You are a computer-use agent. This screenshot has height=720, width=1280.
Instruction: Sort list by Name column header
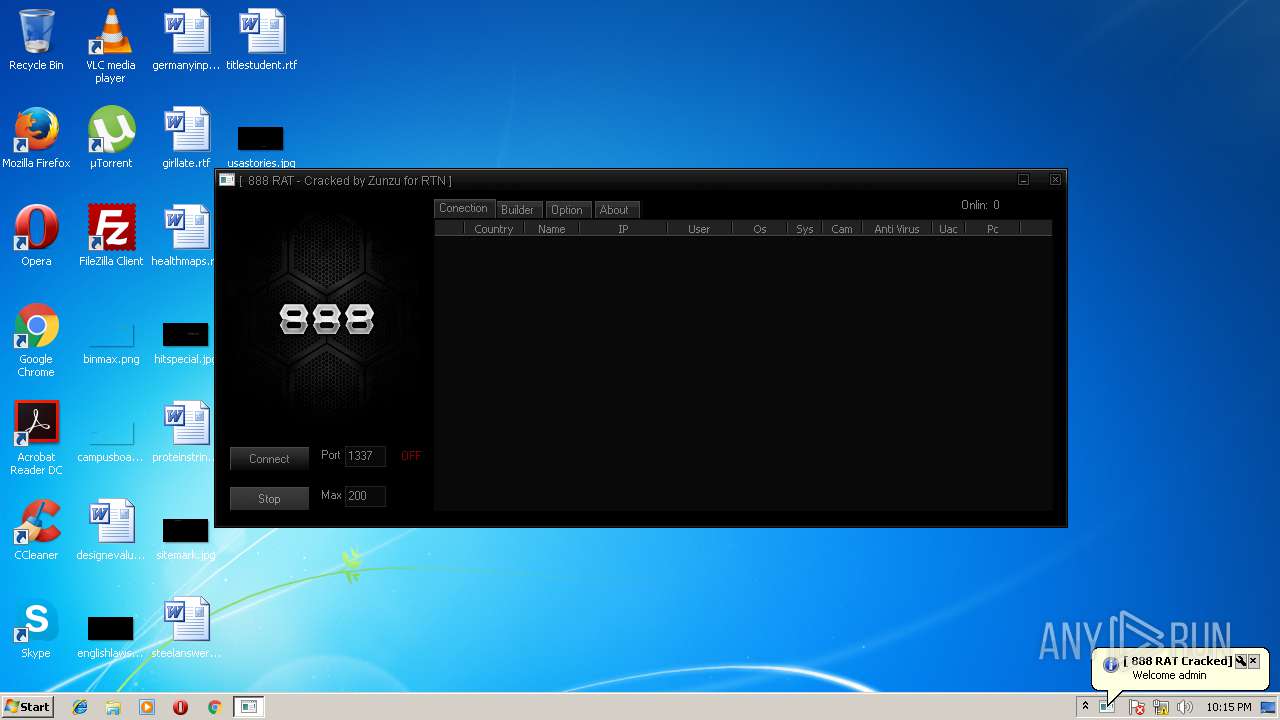(551, 229)
